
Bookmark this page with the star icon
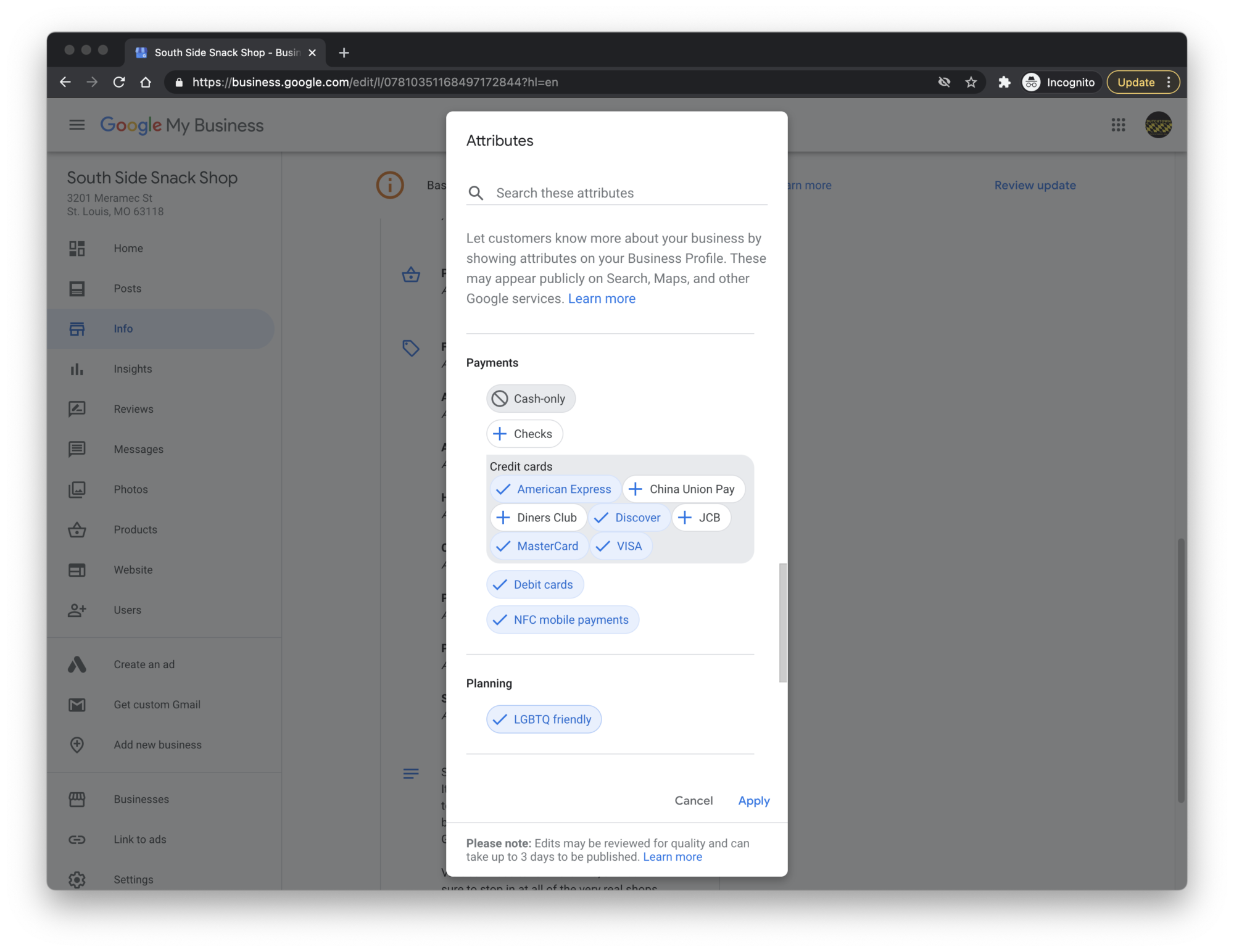[971, 82]
